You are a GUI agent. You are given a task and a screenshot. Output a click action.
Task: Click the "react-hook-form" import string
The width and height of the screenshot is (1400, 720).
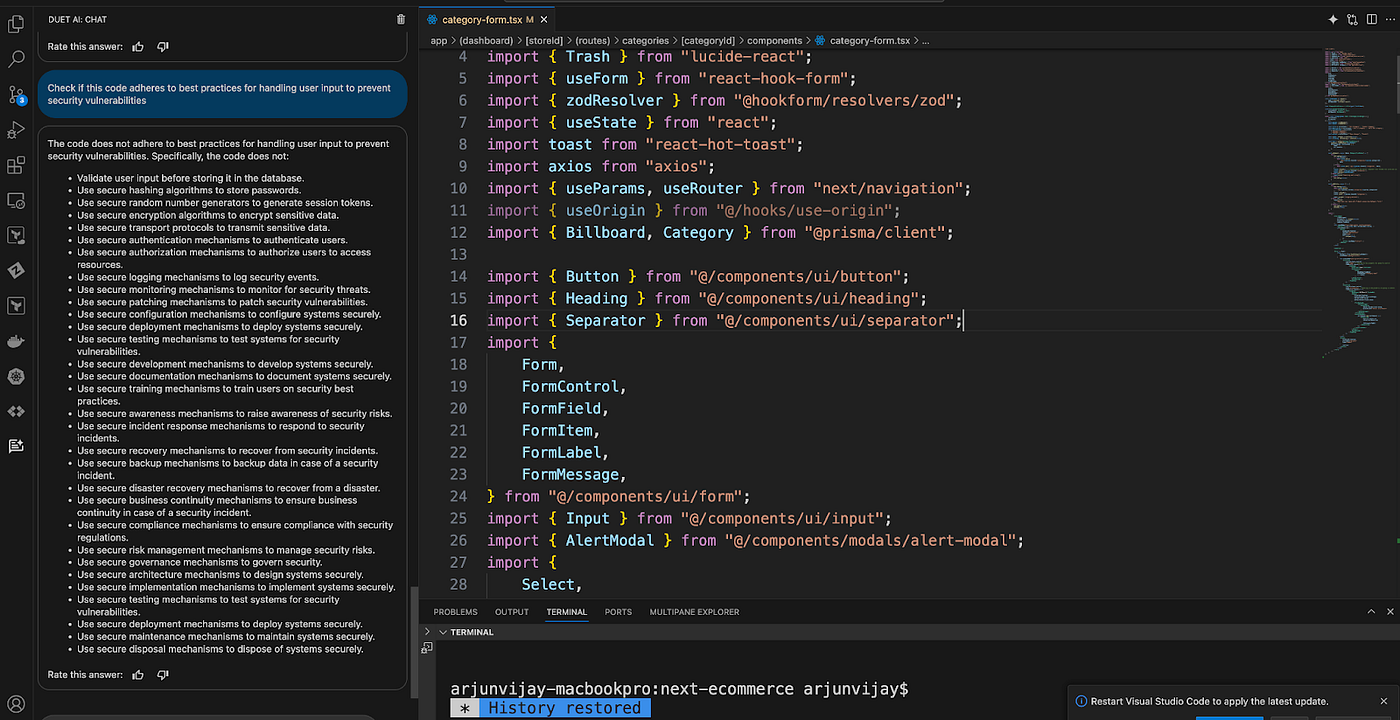[778, 78]
